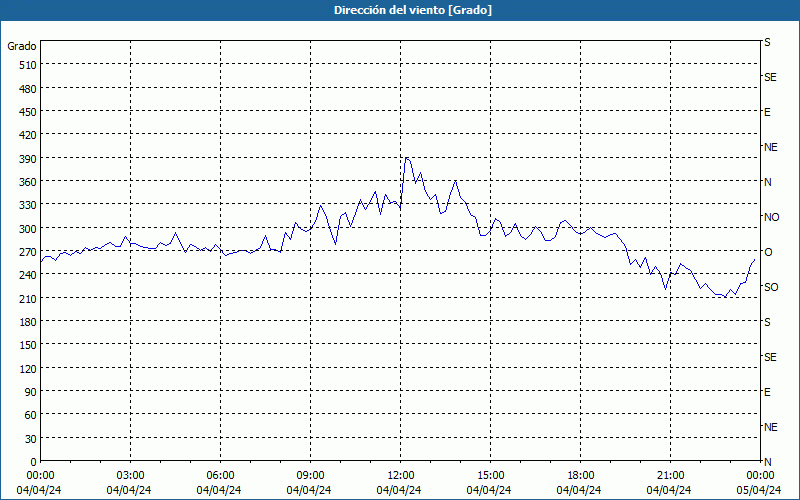
Task: Click the 09:00 time label
Action: [x=310, y=476]
